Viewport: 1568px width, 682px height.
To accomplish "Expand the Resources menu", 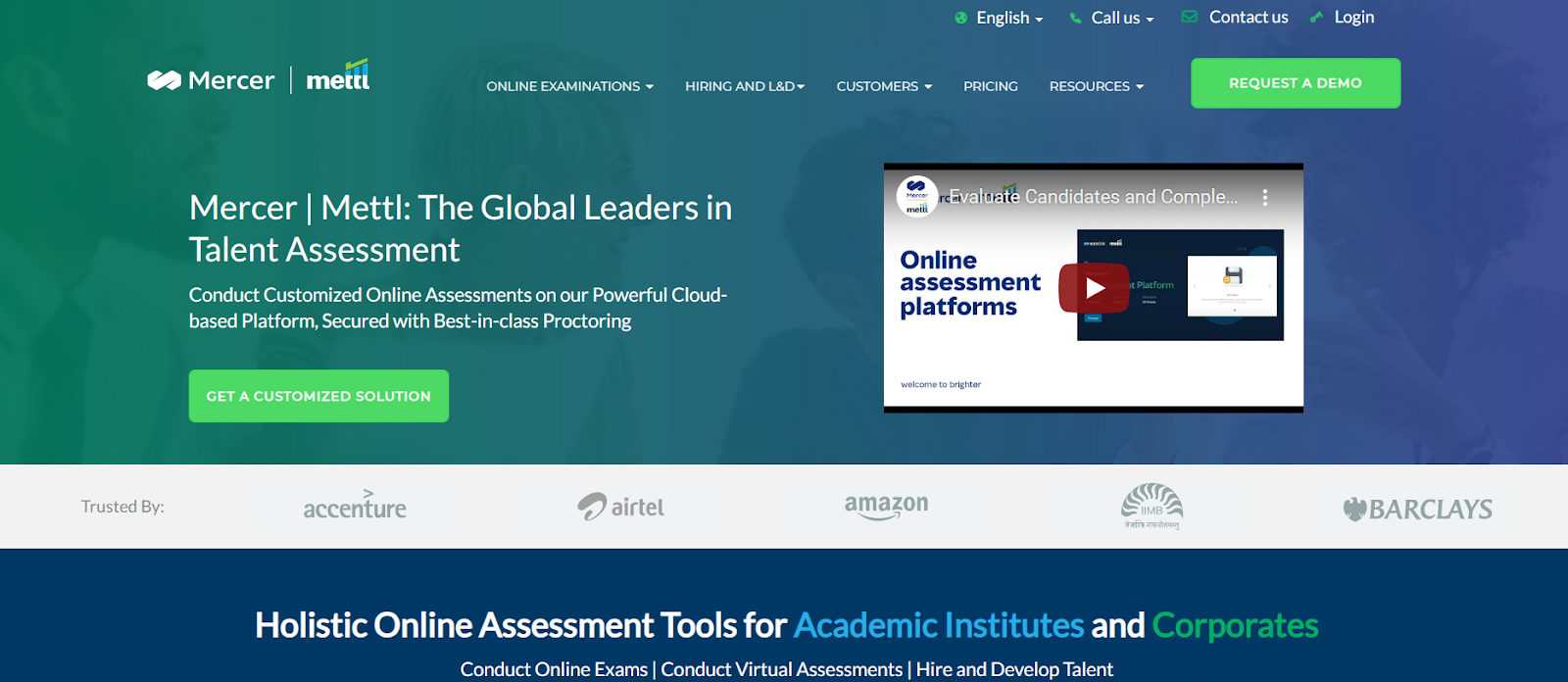I will [x=1097, y=86].
